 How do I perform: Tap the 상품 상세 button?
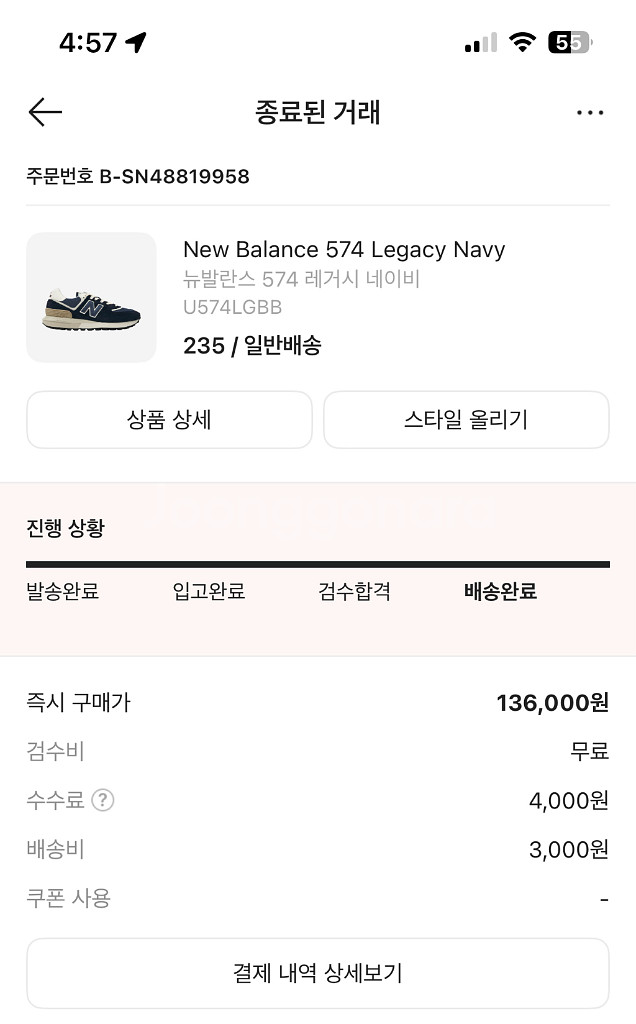tap(169, 420)
